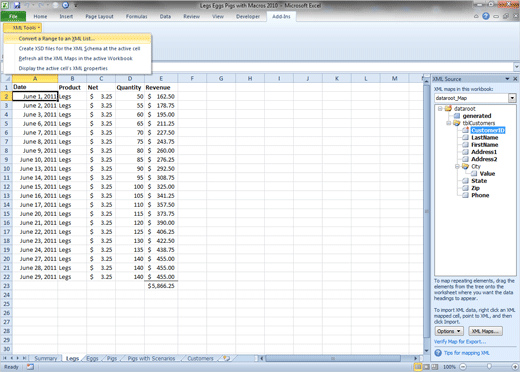Click the horizontal scrollbar thumb

(x=333, y=358)
